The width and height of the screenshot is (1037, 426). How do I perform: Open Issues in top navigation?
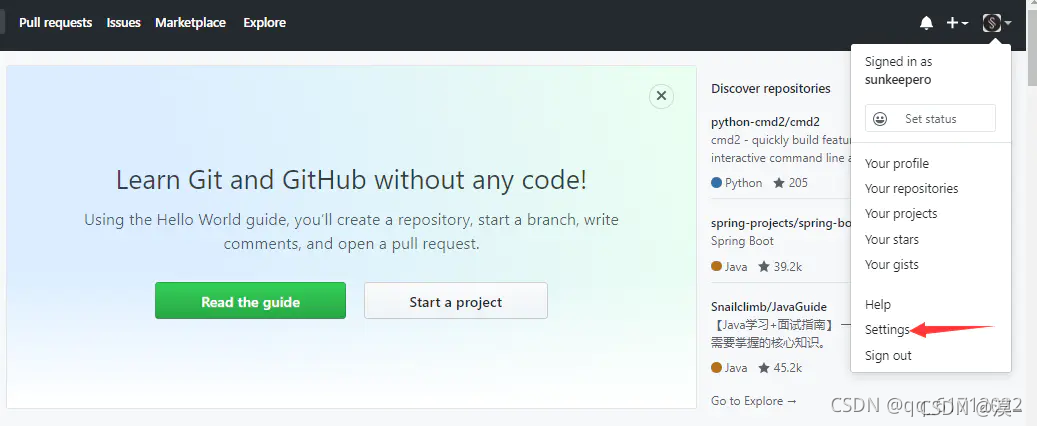(x=124, y=22)
